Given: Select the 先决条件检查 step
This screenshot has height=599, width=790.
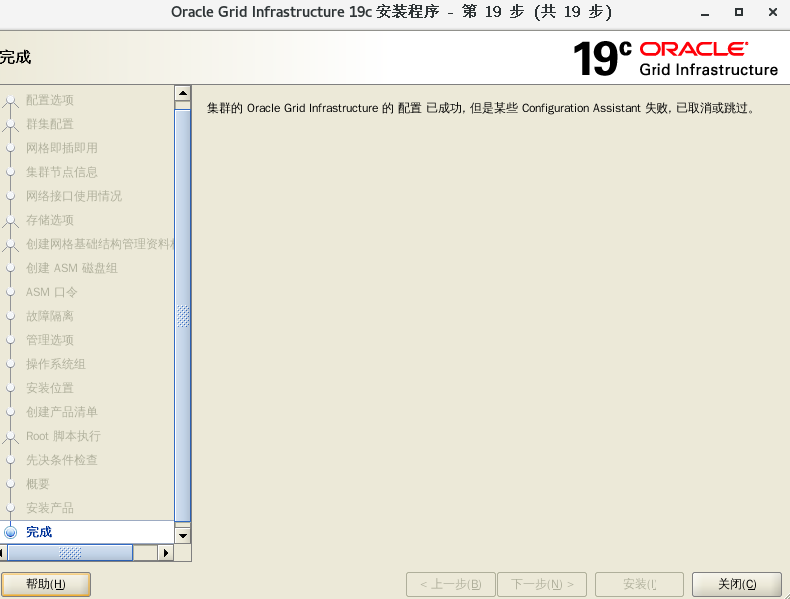Looking at the screenshot, I should tap(62, 460).
